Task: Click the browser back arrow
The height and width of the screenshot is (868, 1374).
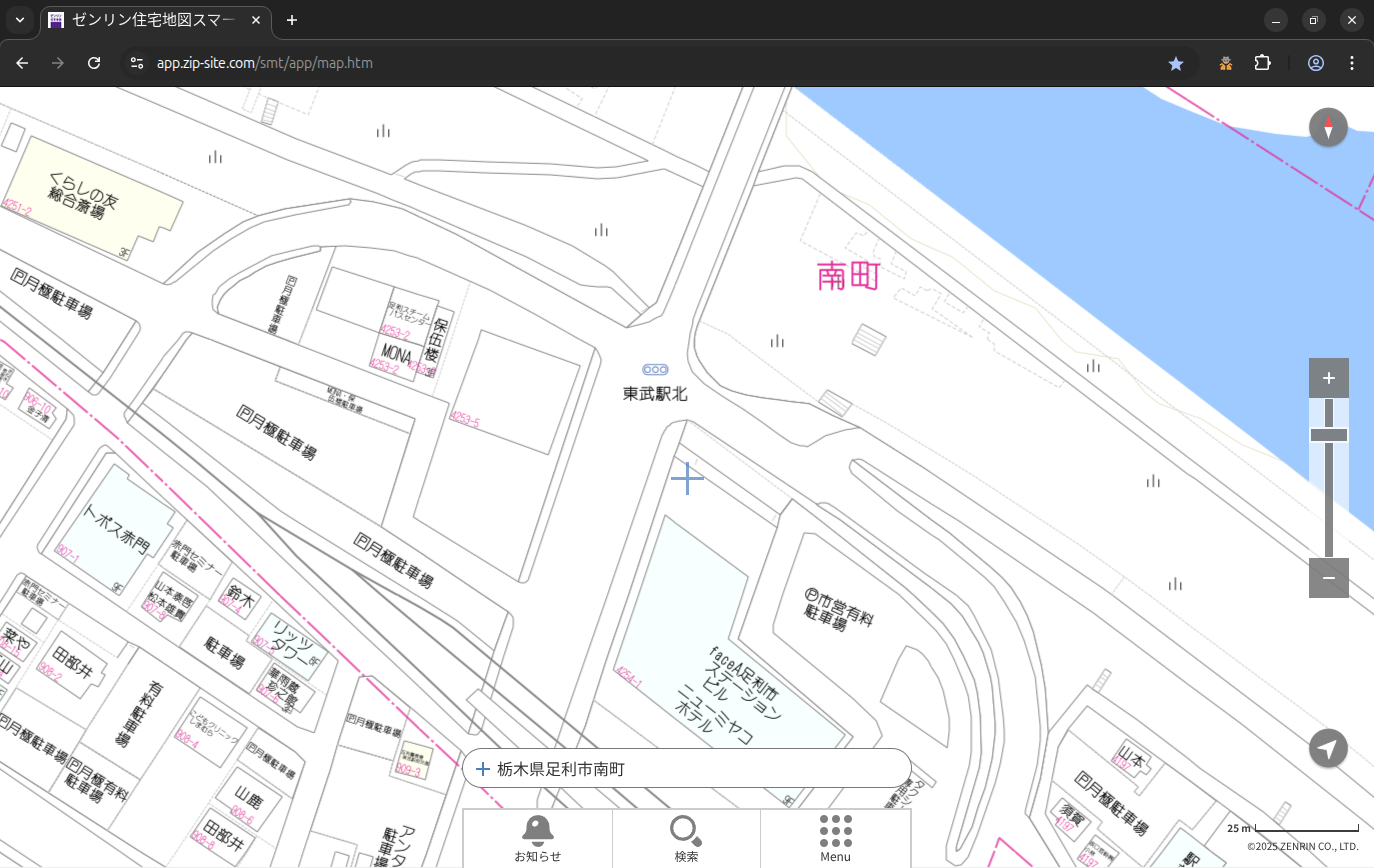Action: coord(22,63)
